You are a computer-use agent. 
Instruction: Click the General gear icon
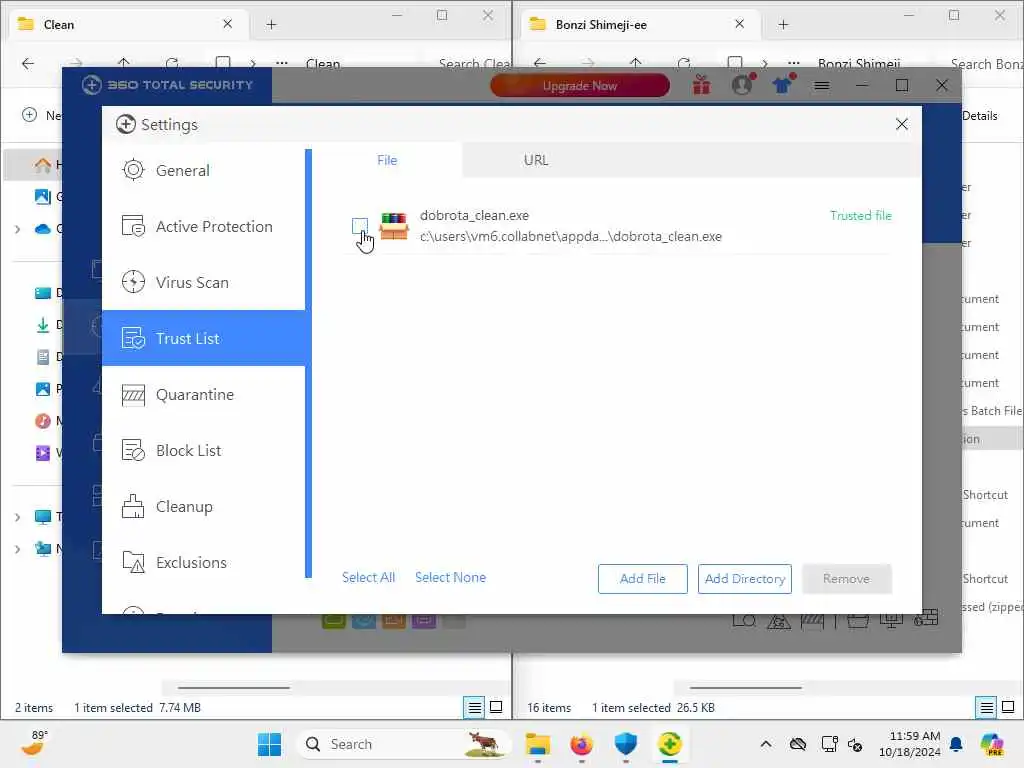133,170
